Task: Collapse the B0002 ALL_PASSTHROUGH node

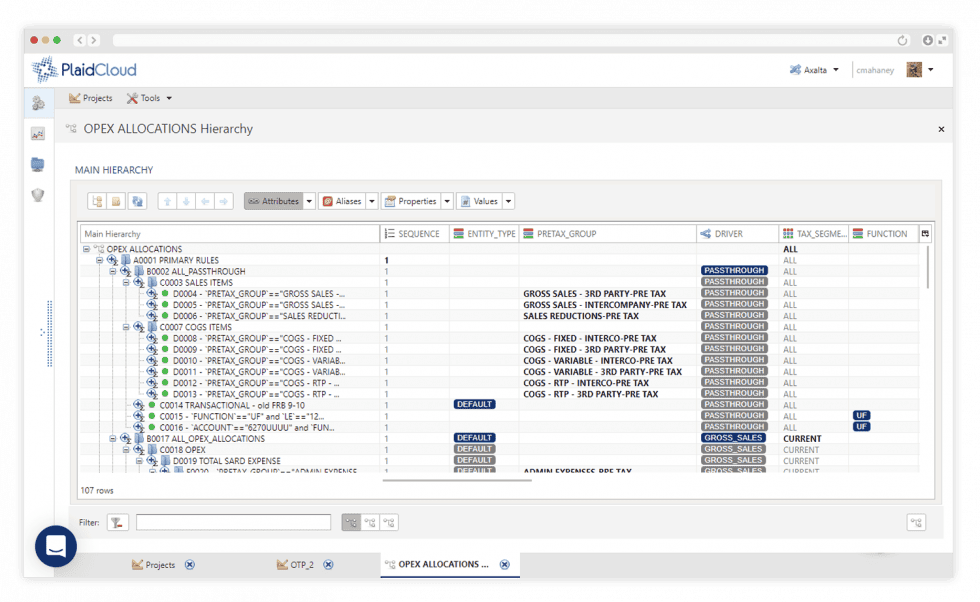Action: pyautogui.click(x=112, y=271)
